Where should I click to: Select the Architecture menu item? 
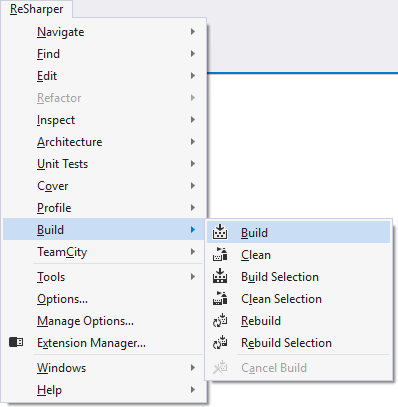click(x=103, y=142)
